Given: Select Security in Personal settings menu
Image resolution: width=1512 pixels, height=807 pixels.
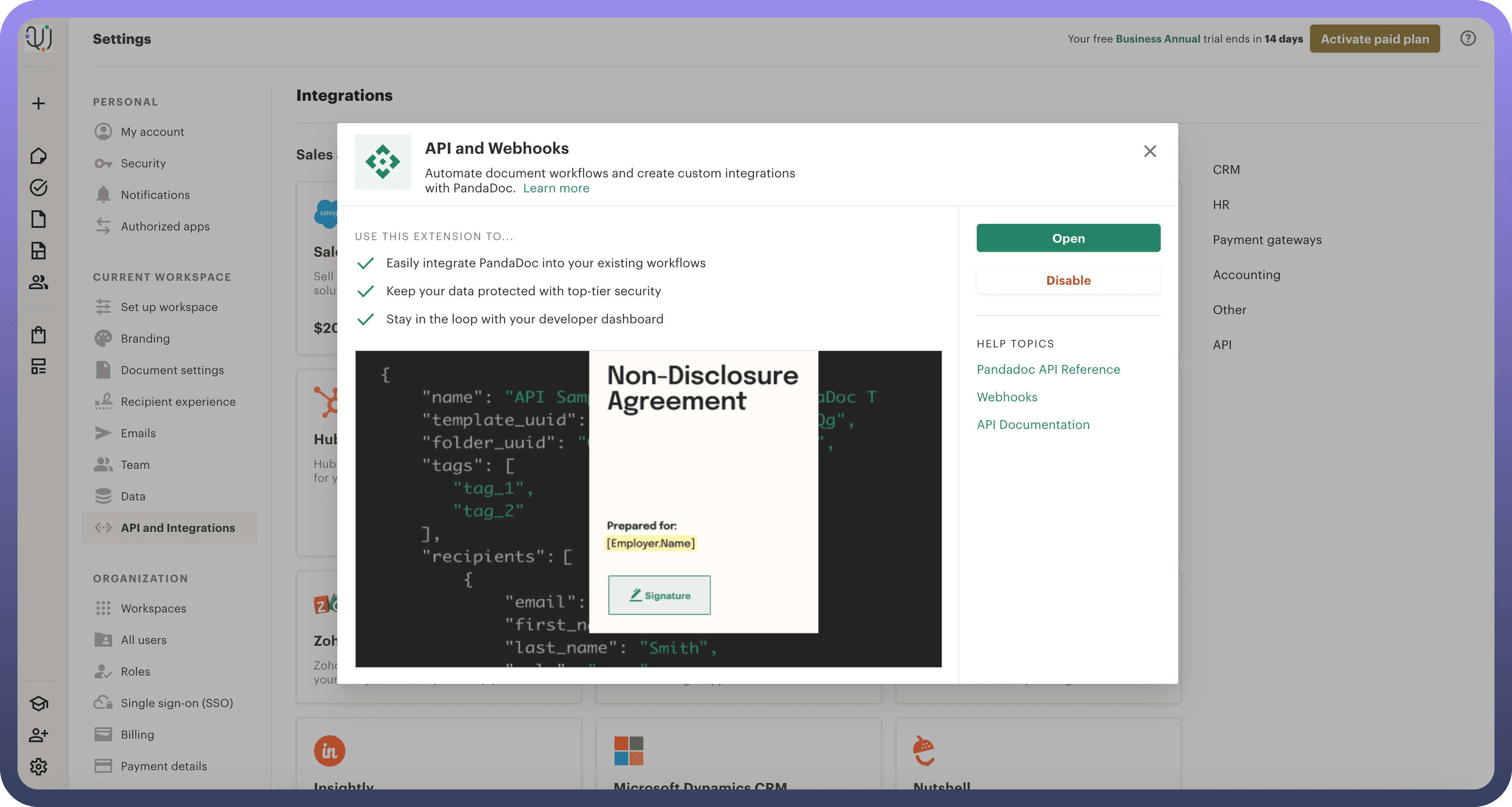Looking at the screenshot, I should pos(143,164).
